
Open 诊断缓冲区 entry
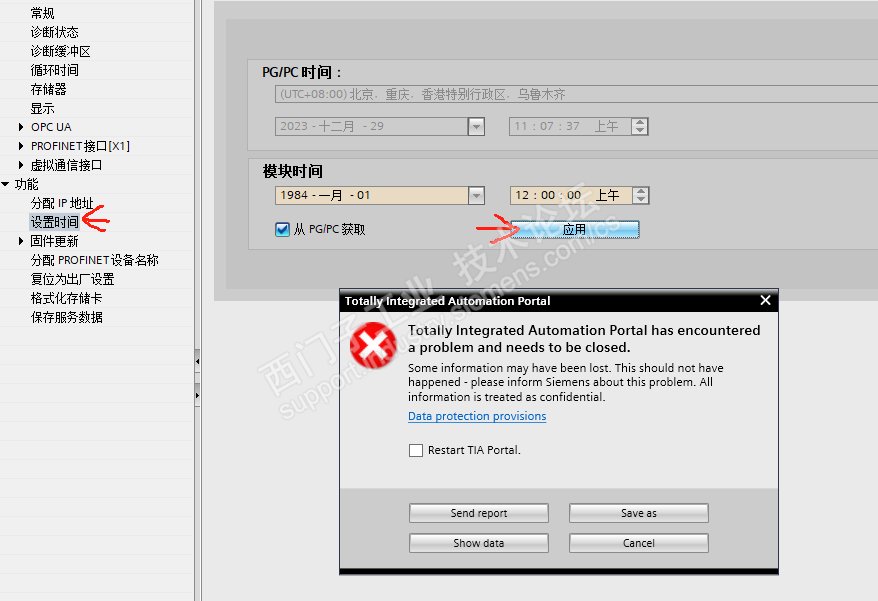tap(60, 51)
